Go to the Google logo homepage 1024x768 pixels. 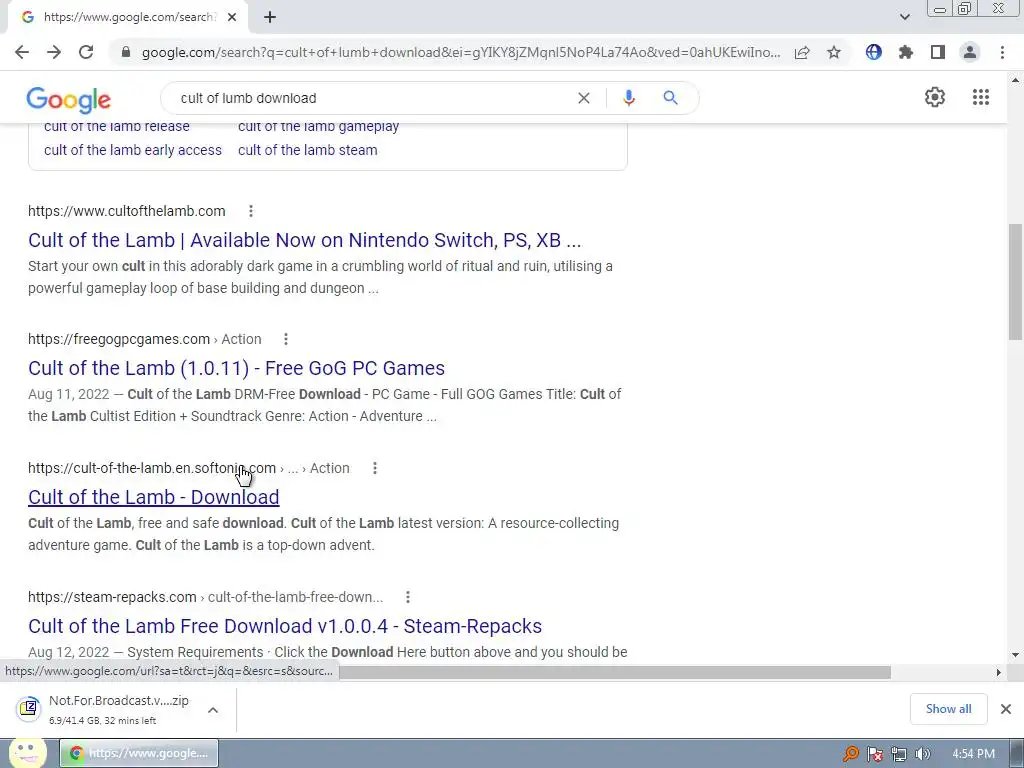pyautogui.click(x=69, y=99)
